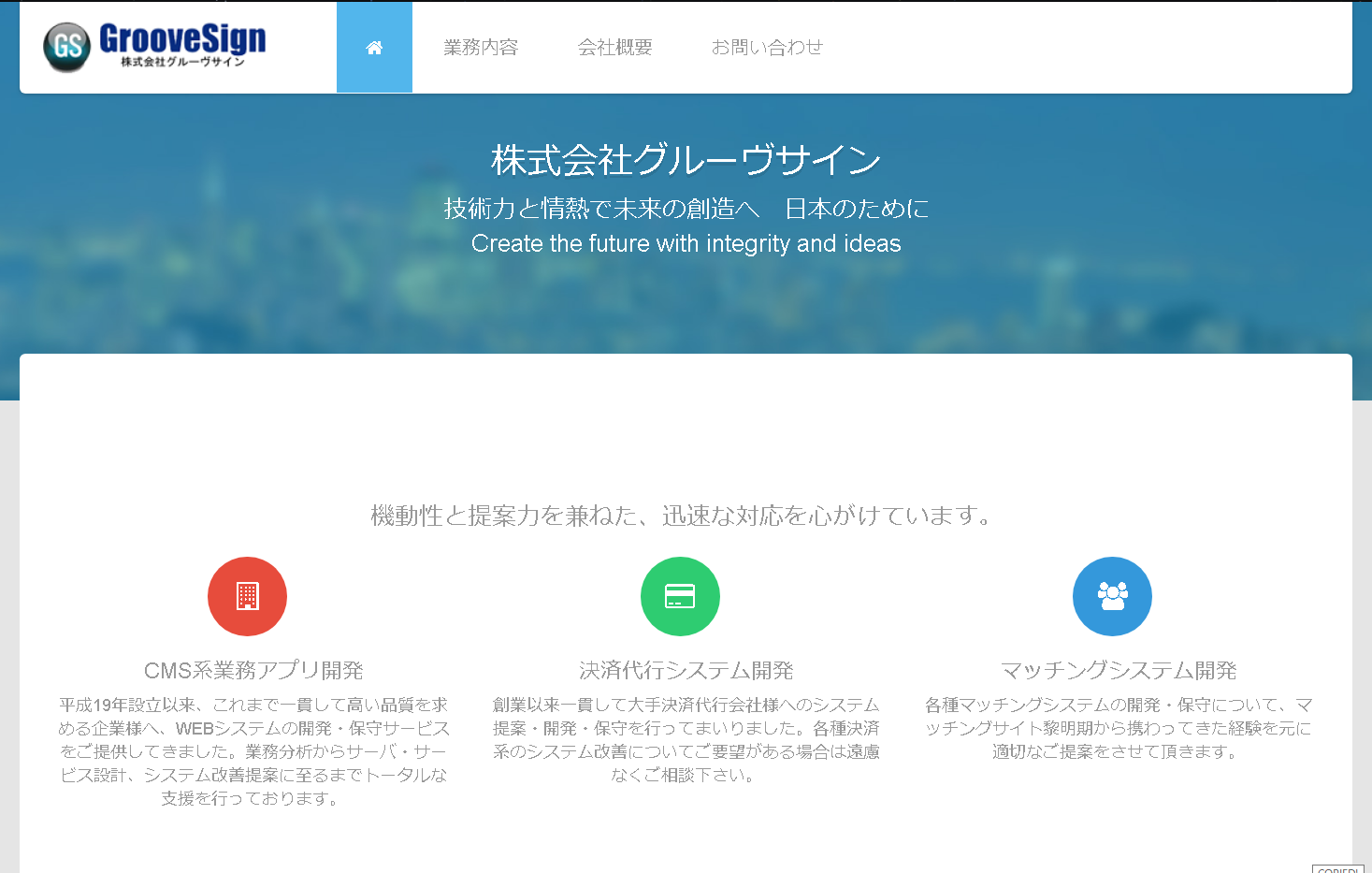Select the 決済代行システム開発 heading
Image resolution: width=1372 pixels, height=873 pixels.
coord(686,670)
